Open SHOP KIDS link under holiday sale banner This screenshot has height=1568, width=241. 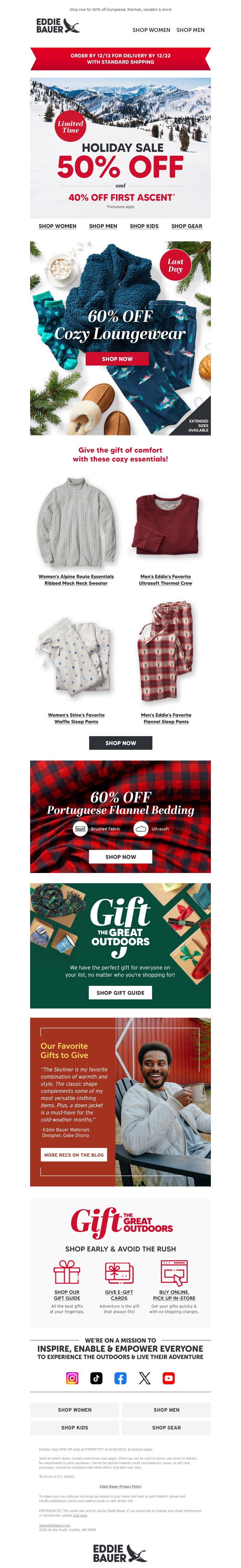[x=144, y=226]
